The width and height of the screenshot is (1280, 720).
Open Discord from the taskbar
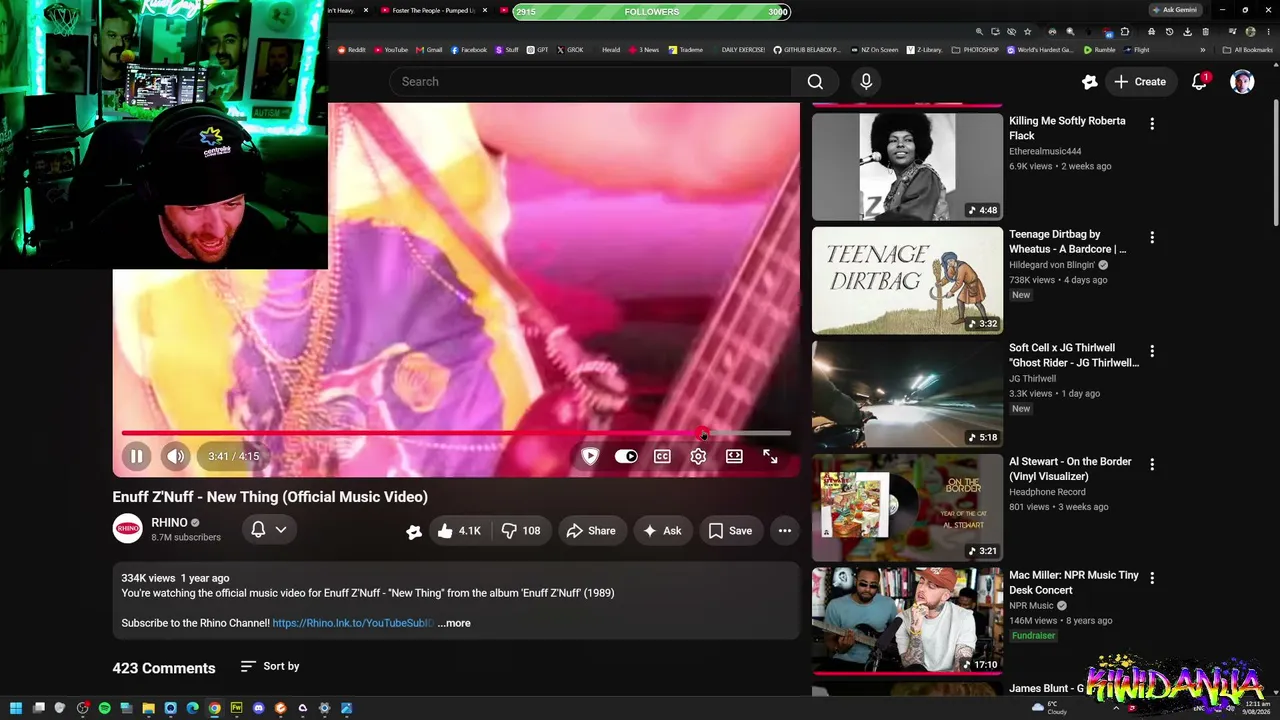[258, 708]
